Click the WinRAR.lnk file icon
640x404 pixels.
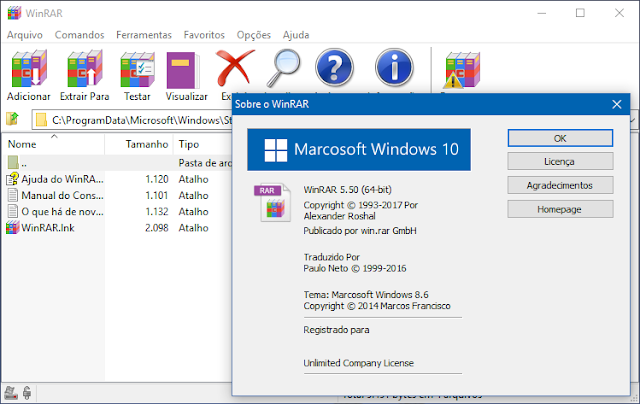[13, 227]
